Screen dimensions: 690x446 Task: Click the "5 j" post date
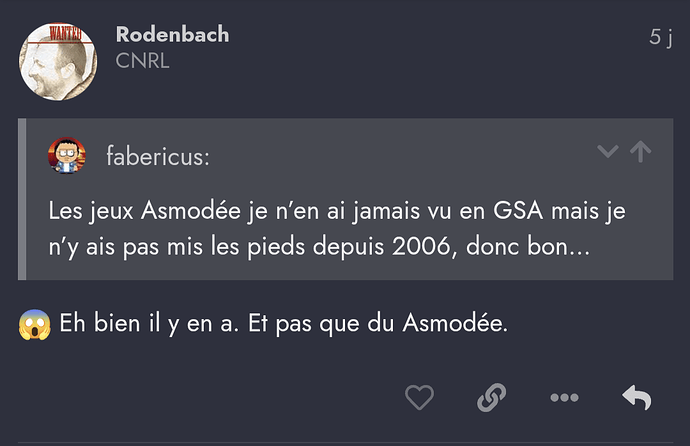(660, 37)
